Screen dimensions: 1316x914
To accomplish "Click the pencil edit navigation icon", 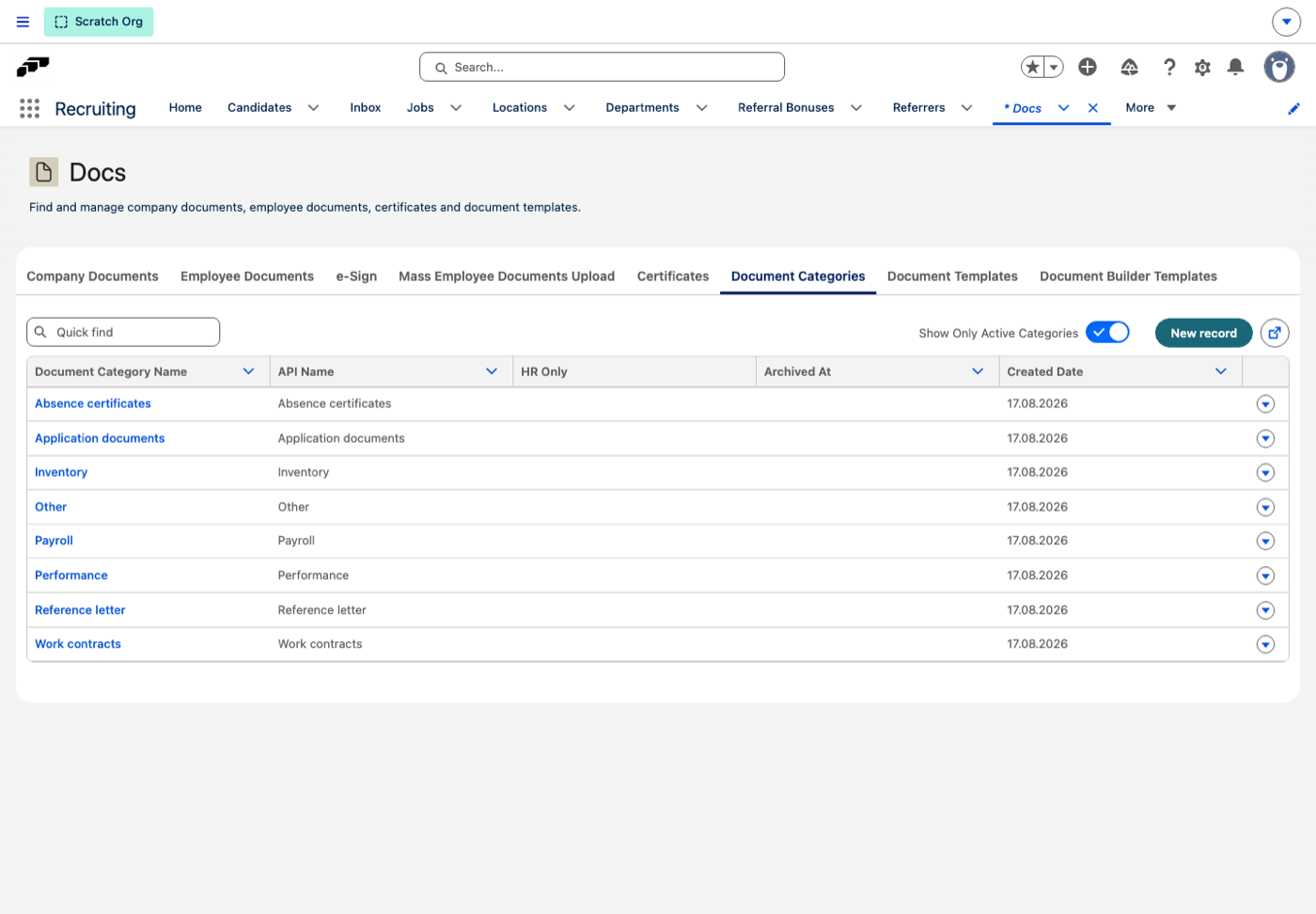I will point(1294,109).
